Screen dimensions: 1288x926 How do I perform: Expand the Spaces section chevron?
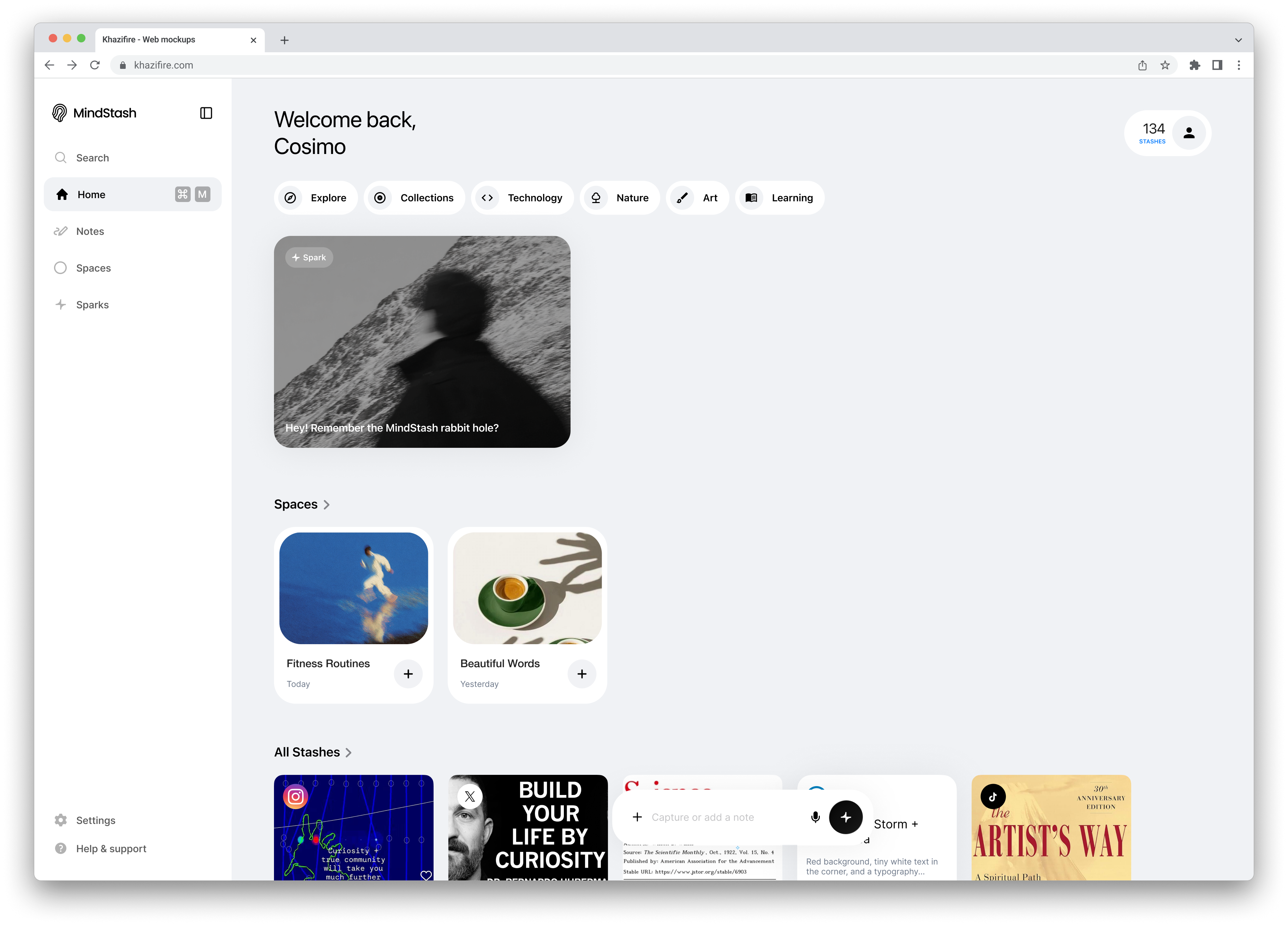[x=327, y=504]
